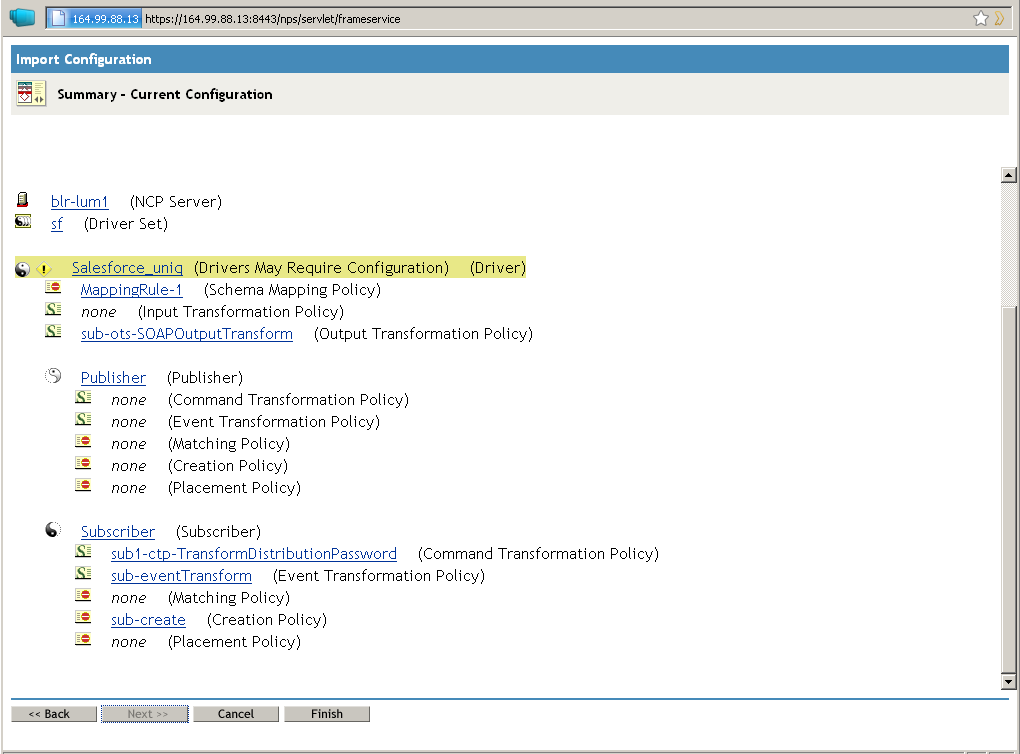1020x754 pixels.
Task: Click the stylesheet icon for Input Transformation Policy
Action: point(53,310)
